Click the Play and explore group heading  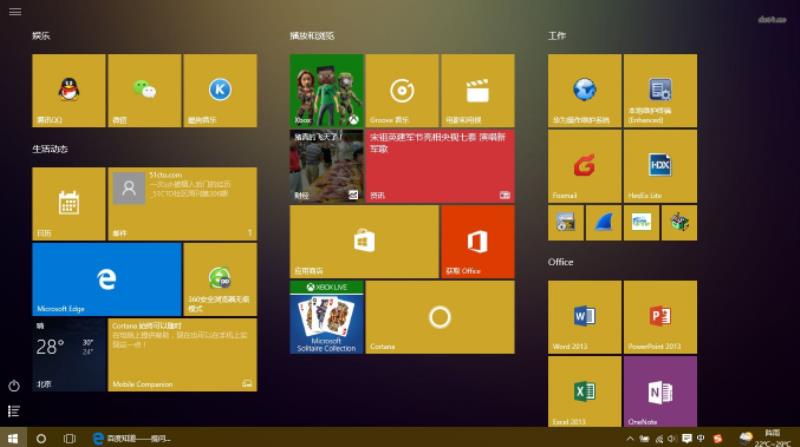312,36
